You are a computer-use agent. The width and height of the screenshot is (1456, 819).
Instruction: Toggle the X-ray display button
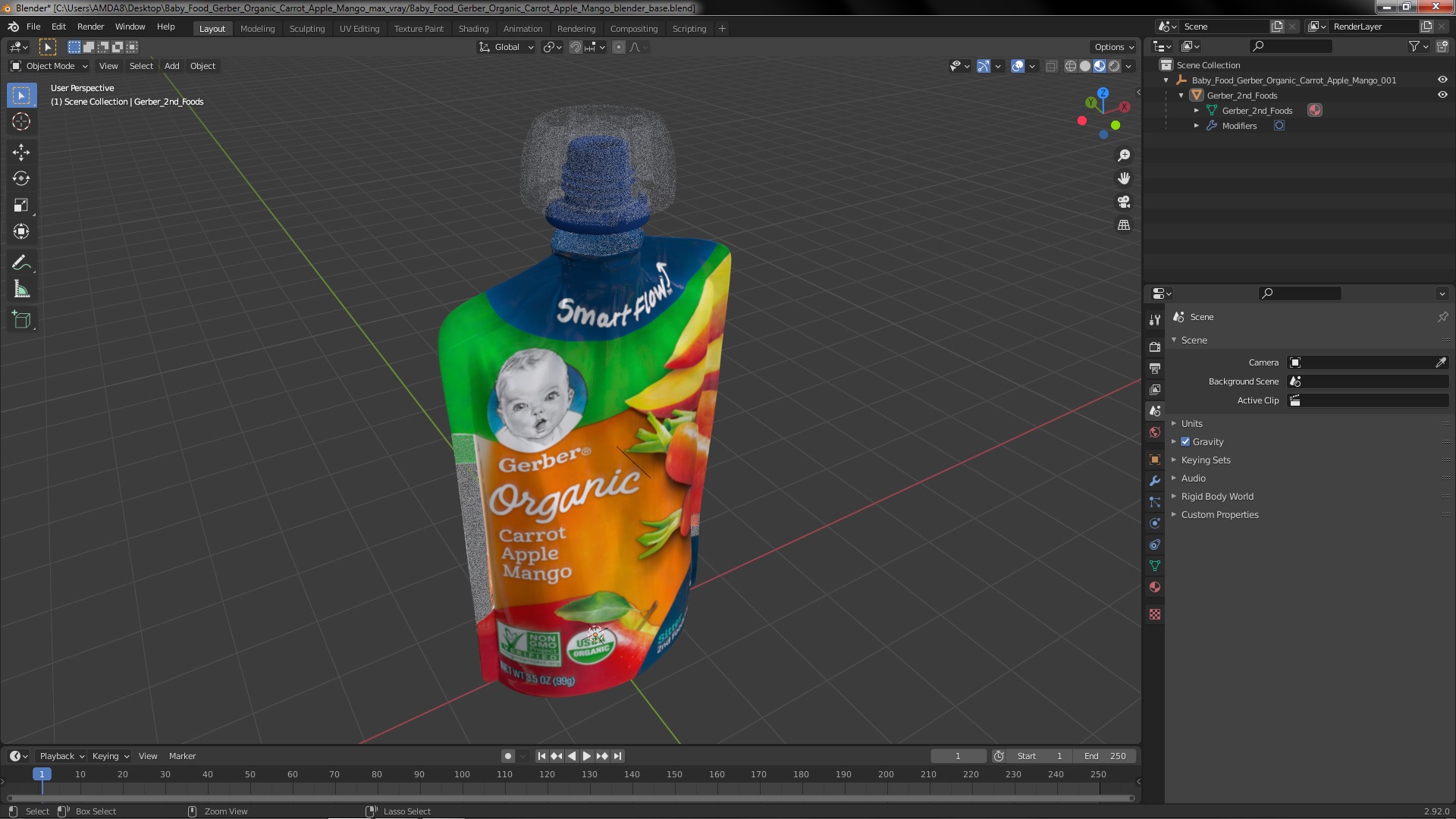tap(1051, 66)
